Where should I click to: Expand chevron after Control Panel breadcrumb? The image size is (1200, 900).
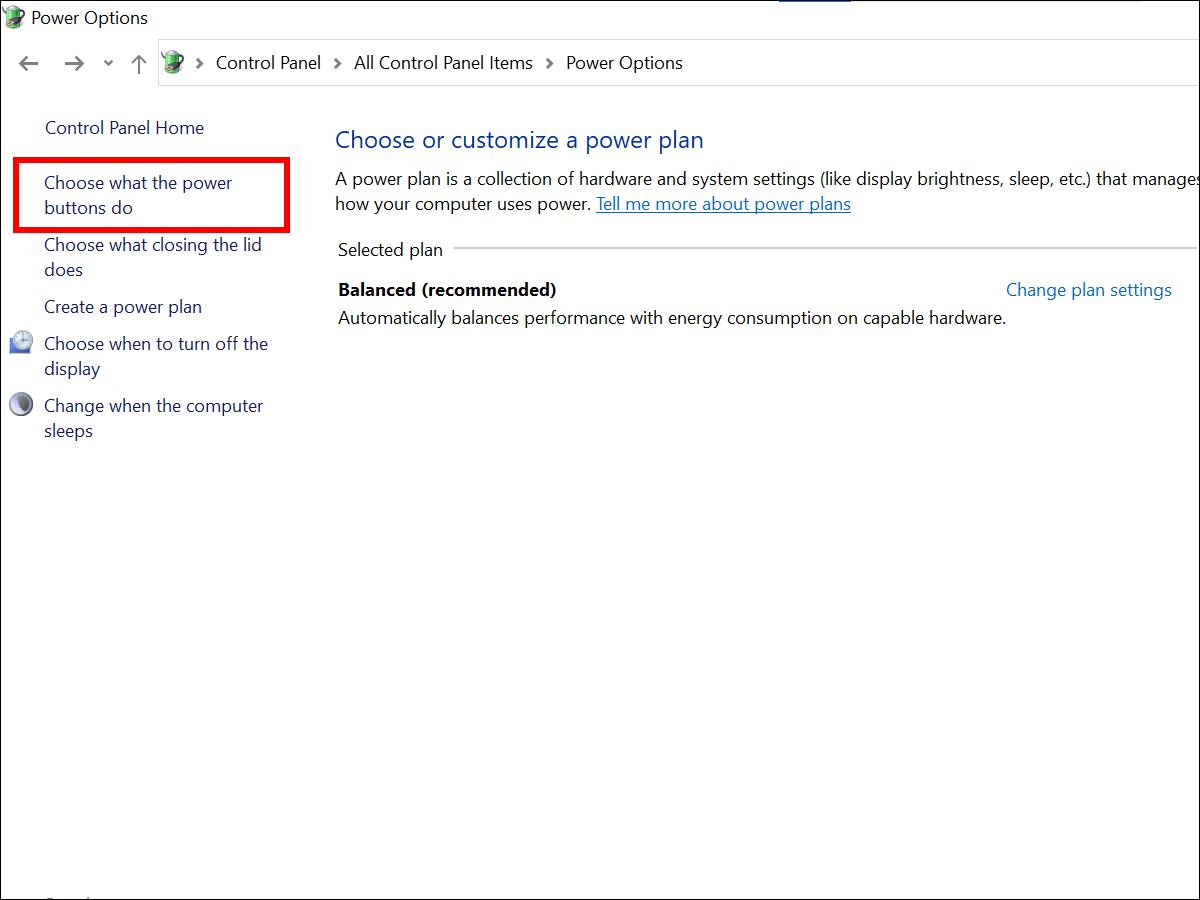point(338,63)
